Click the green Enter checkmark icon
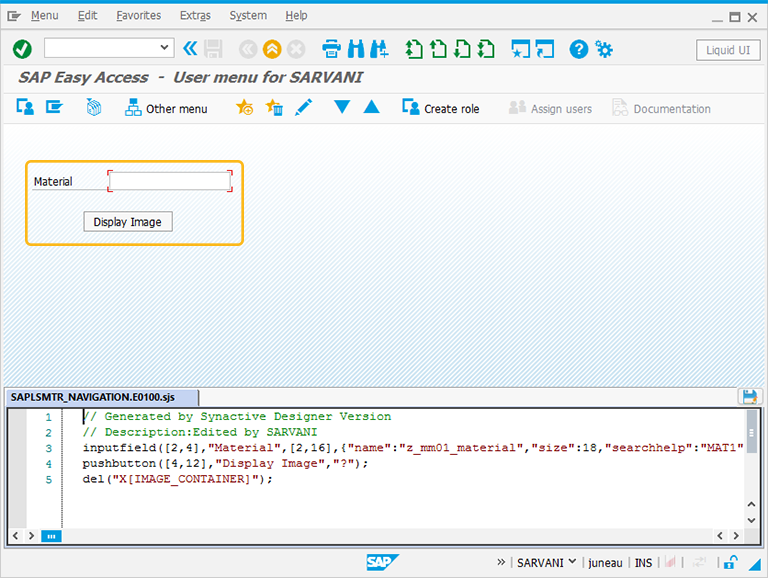The height and width of the screenshot is (578, 768). point(23,49)
